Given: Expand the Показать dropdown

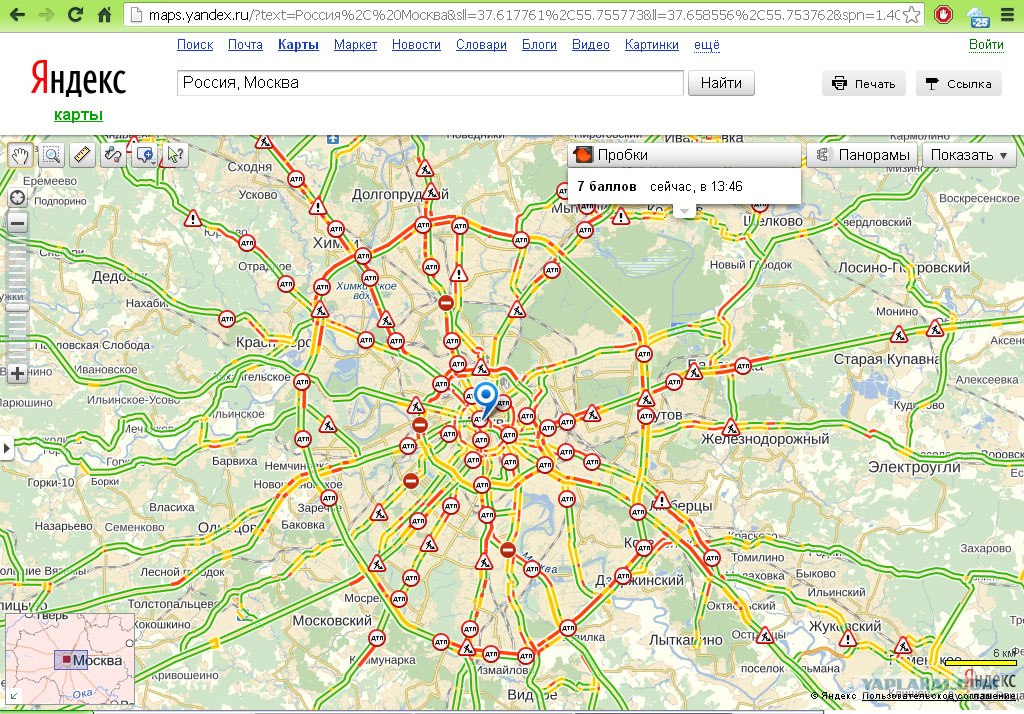Looking at the screenshot, I should pos(969,155).
